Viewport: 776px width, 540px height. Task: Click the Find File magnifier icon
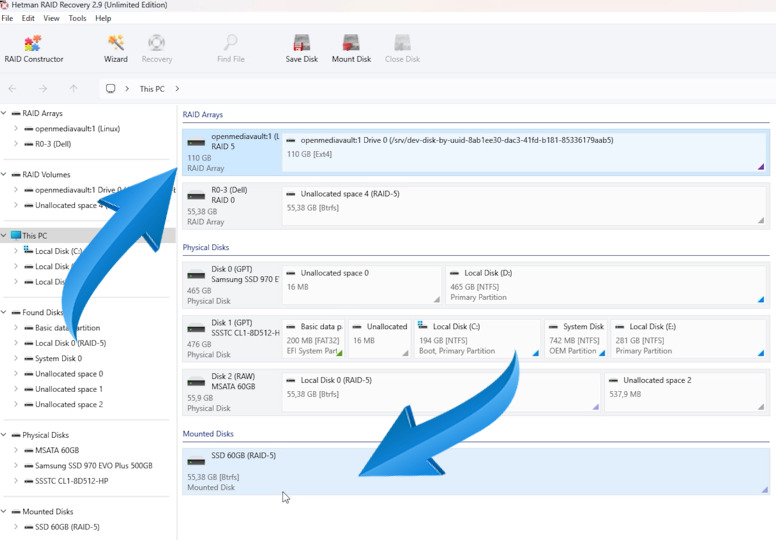(x=231, y=43)
